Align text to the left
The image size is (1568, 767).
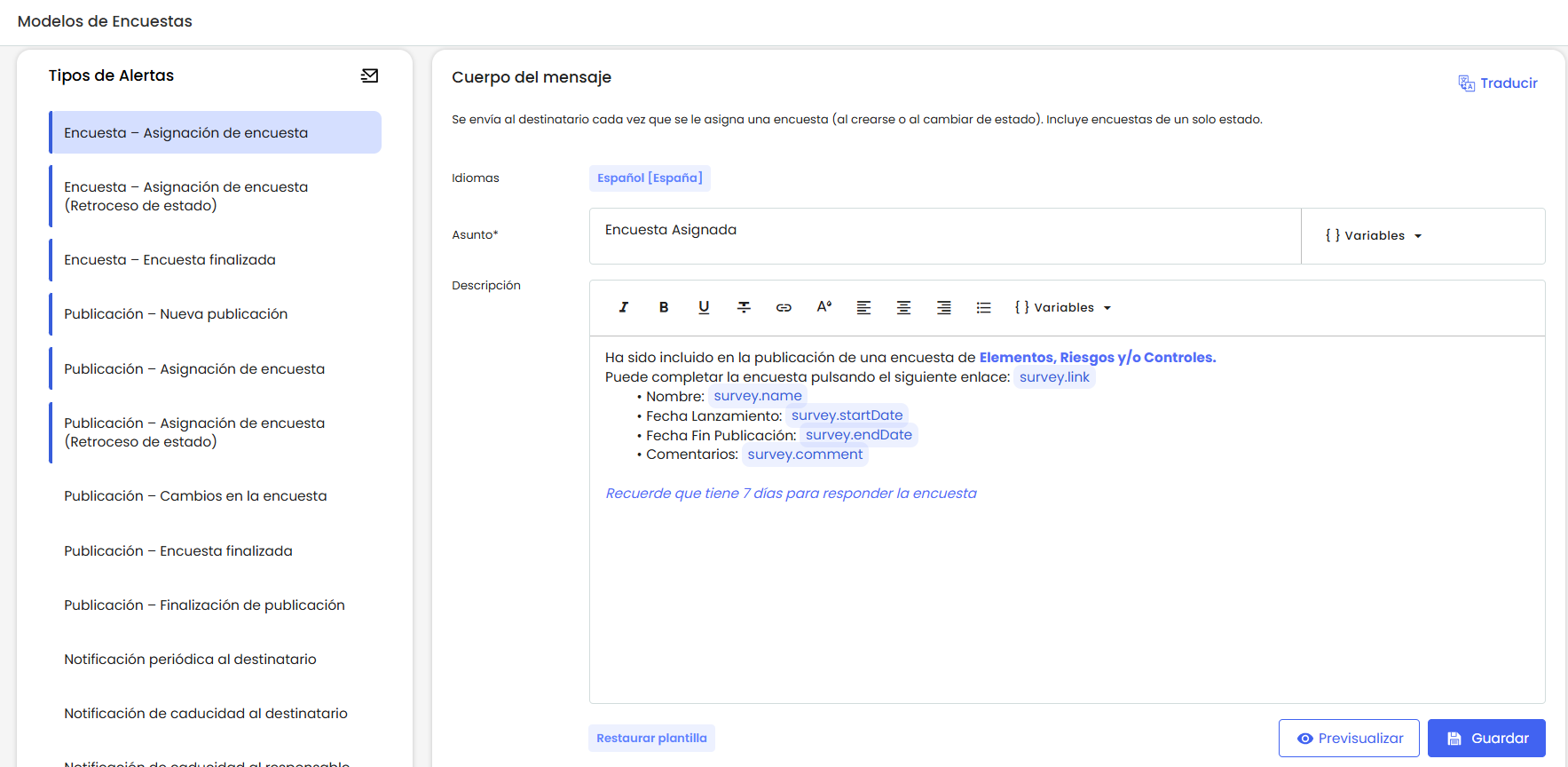pos(863,307)
